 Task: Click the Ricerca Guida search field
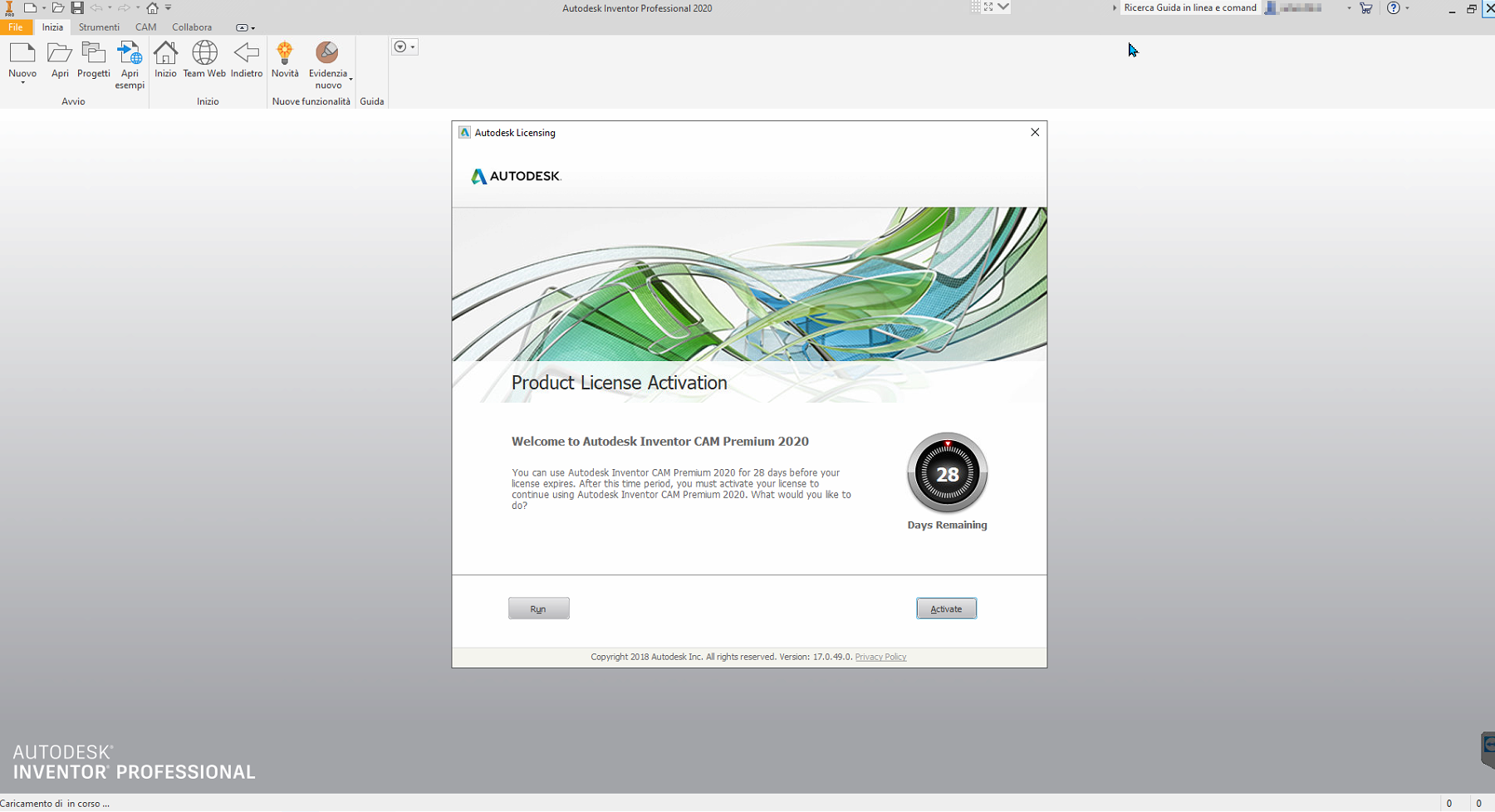click(x=1189, y=7)
